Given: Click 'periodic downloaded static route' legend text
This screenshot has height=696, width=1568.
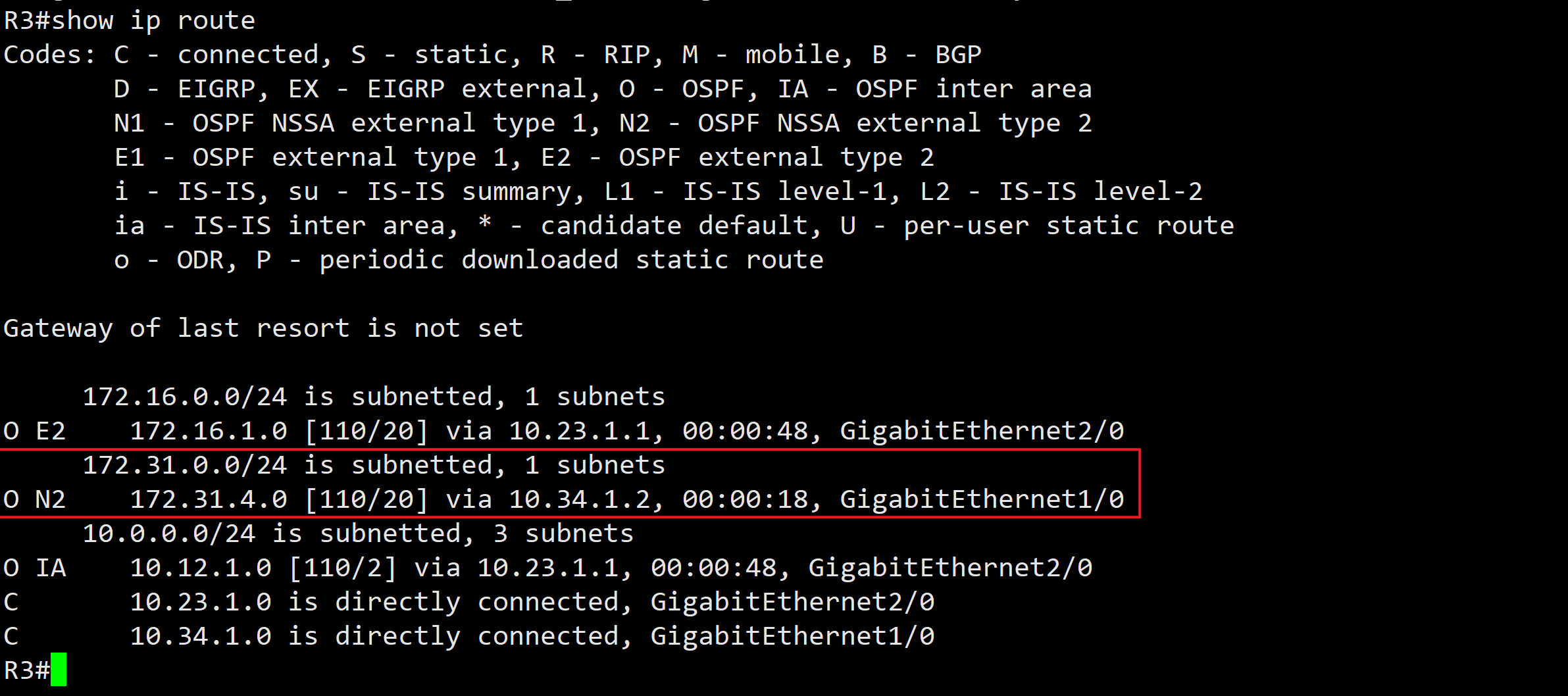Looking at the screenshot, I should [x=571, y=261].
